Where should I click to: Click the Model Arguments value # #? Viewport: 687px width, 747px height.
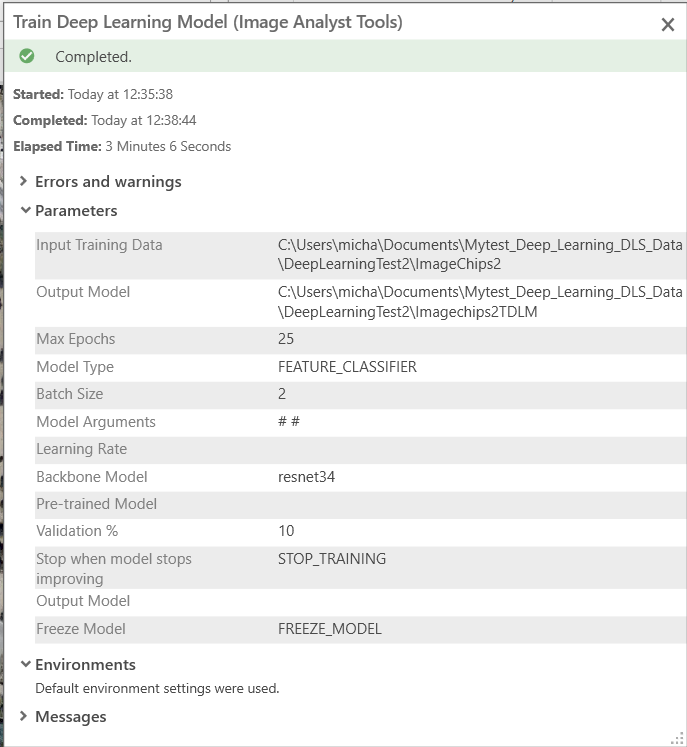click(289, 421)
